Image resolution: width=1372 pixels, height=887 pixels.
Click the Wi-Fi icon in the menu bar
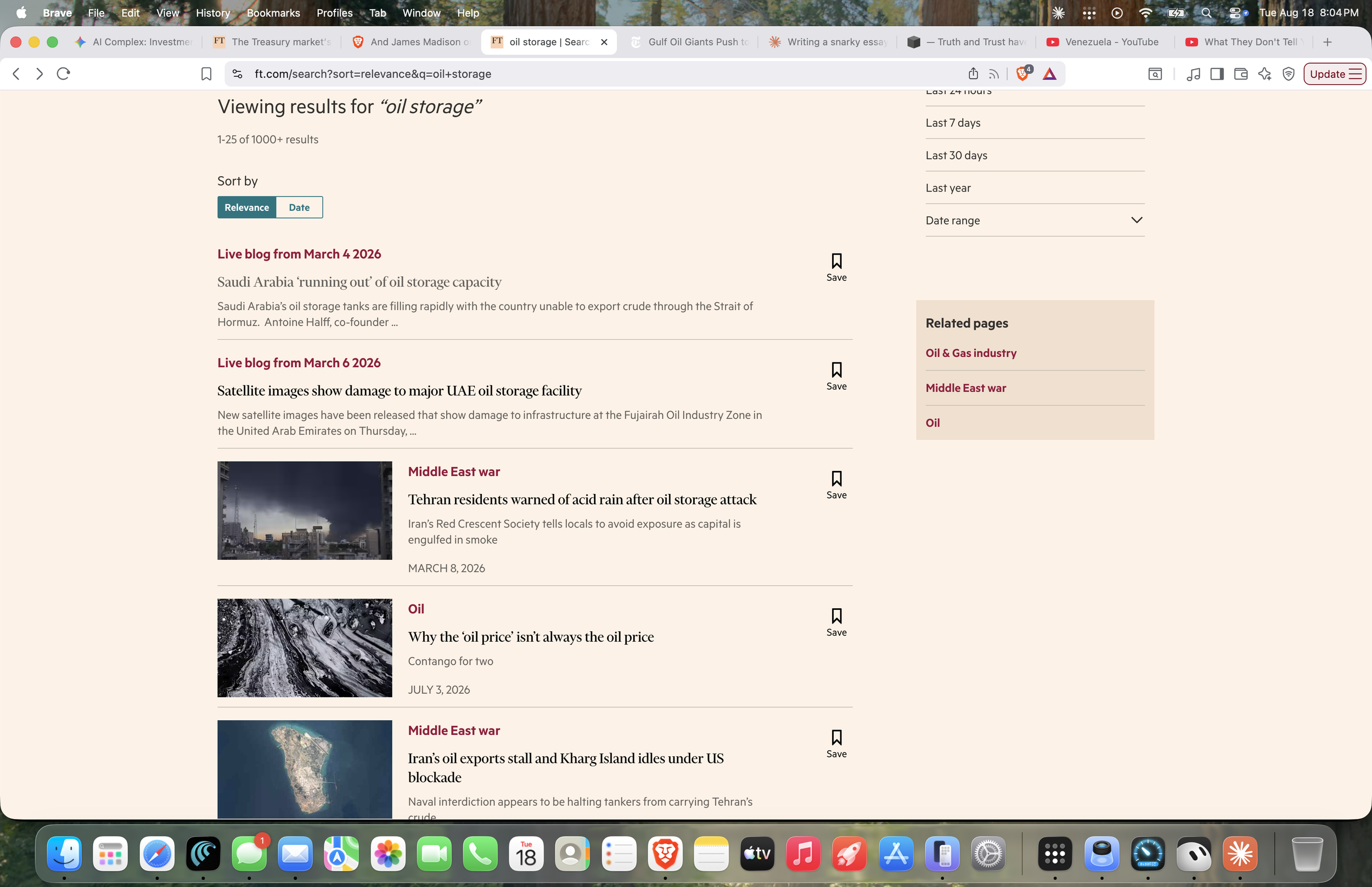tap(1146, 13)
